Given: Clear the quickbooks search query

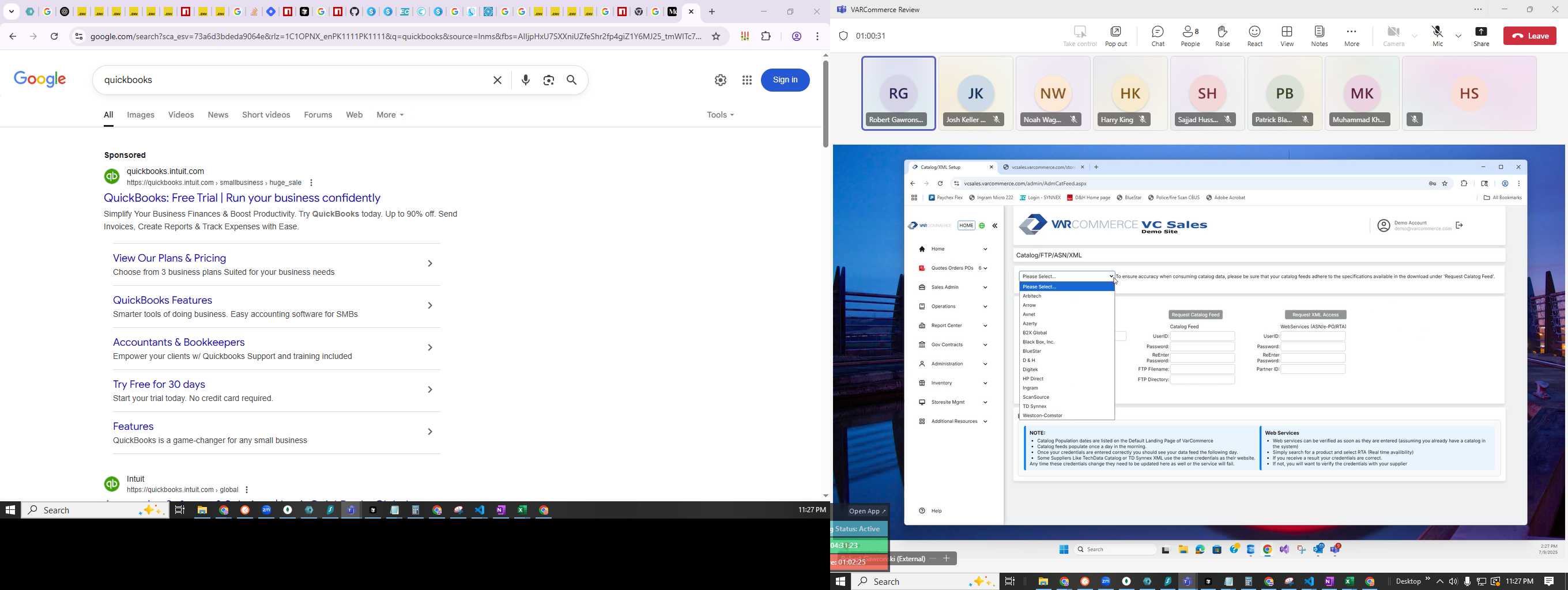Looking at the screenshot, I should 497,80.
